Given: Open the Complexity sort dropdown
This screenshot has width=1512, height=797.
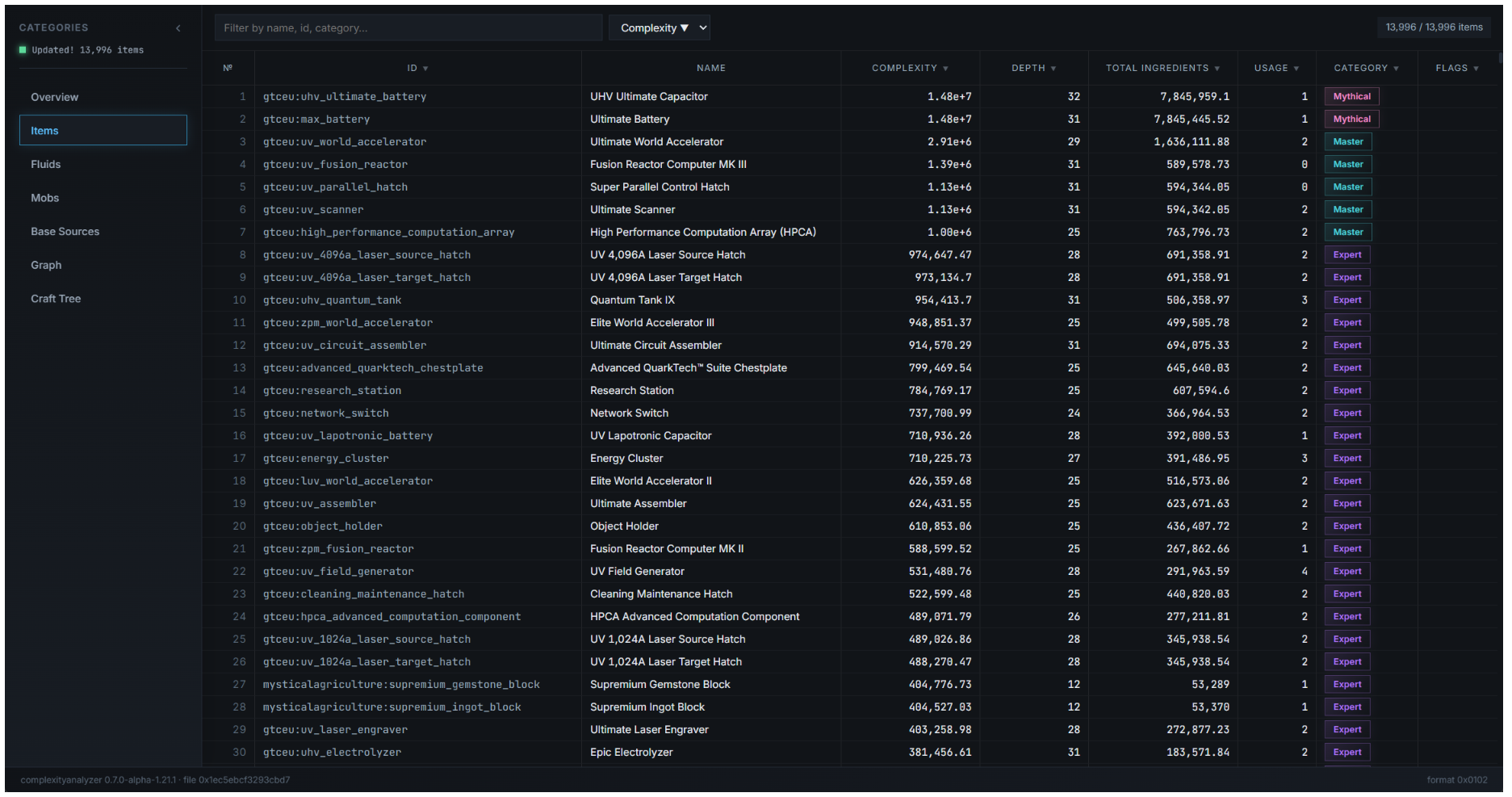Looking at the screenshot, I should tap(660, 28).
